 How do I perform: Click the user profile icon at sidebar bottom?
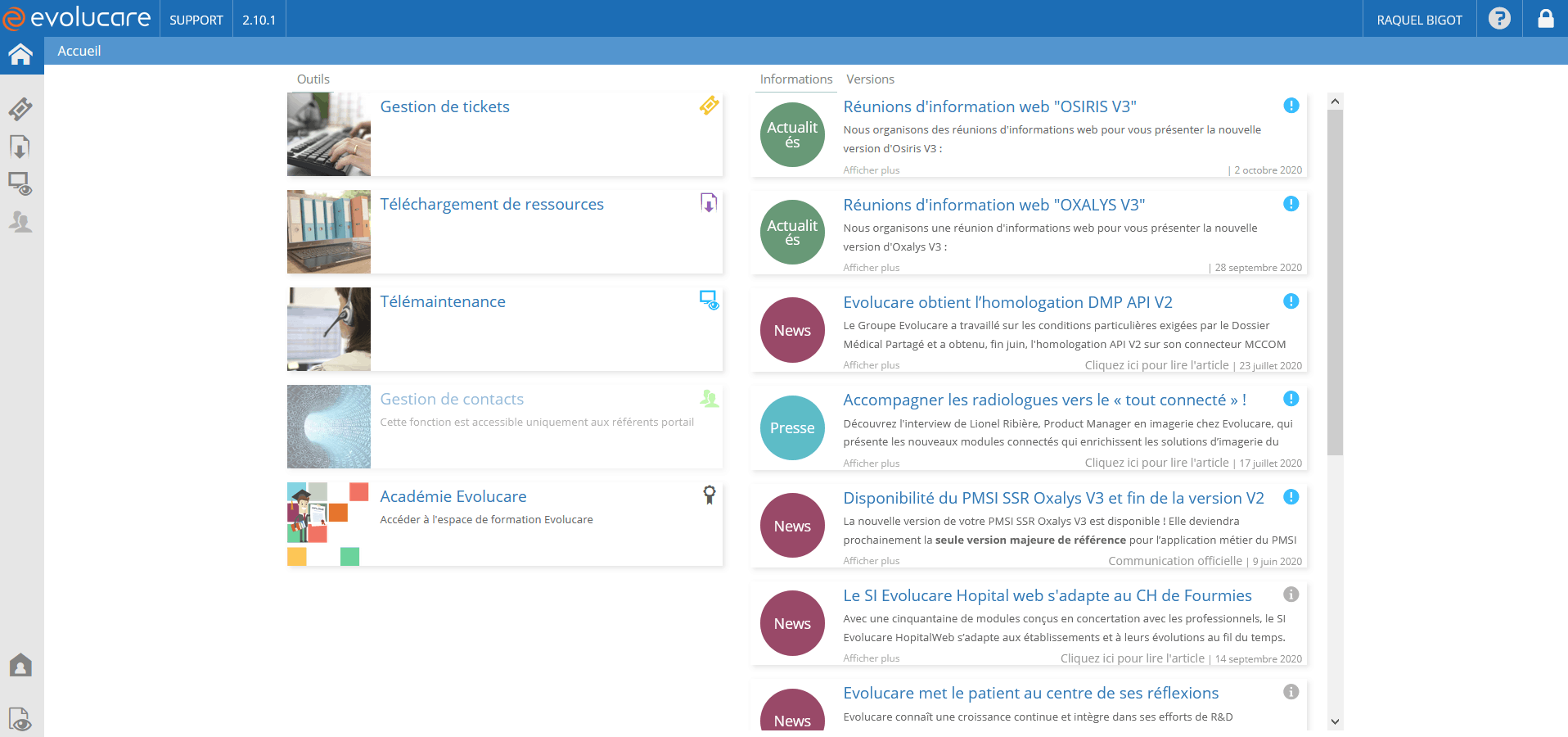[x=20, y=665]
